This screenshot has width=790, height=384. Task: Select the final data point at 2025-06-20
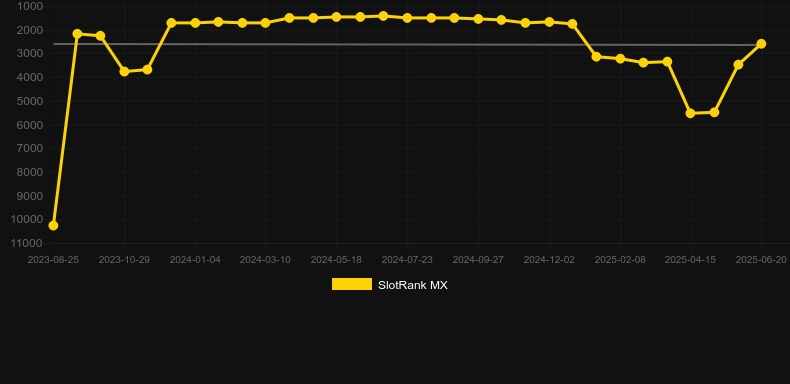point(761,44)
